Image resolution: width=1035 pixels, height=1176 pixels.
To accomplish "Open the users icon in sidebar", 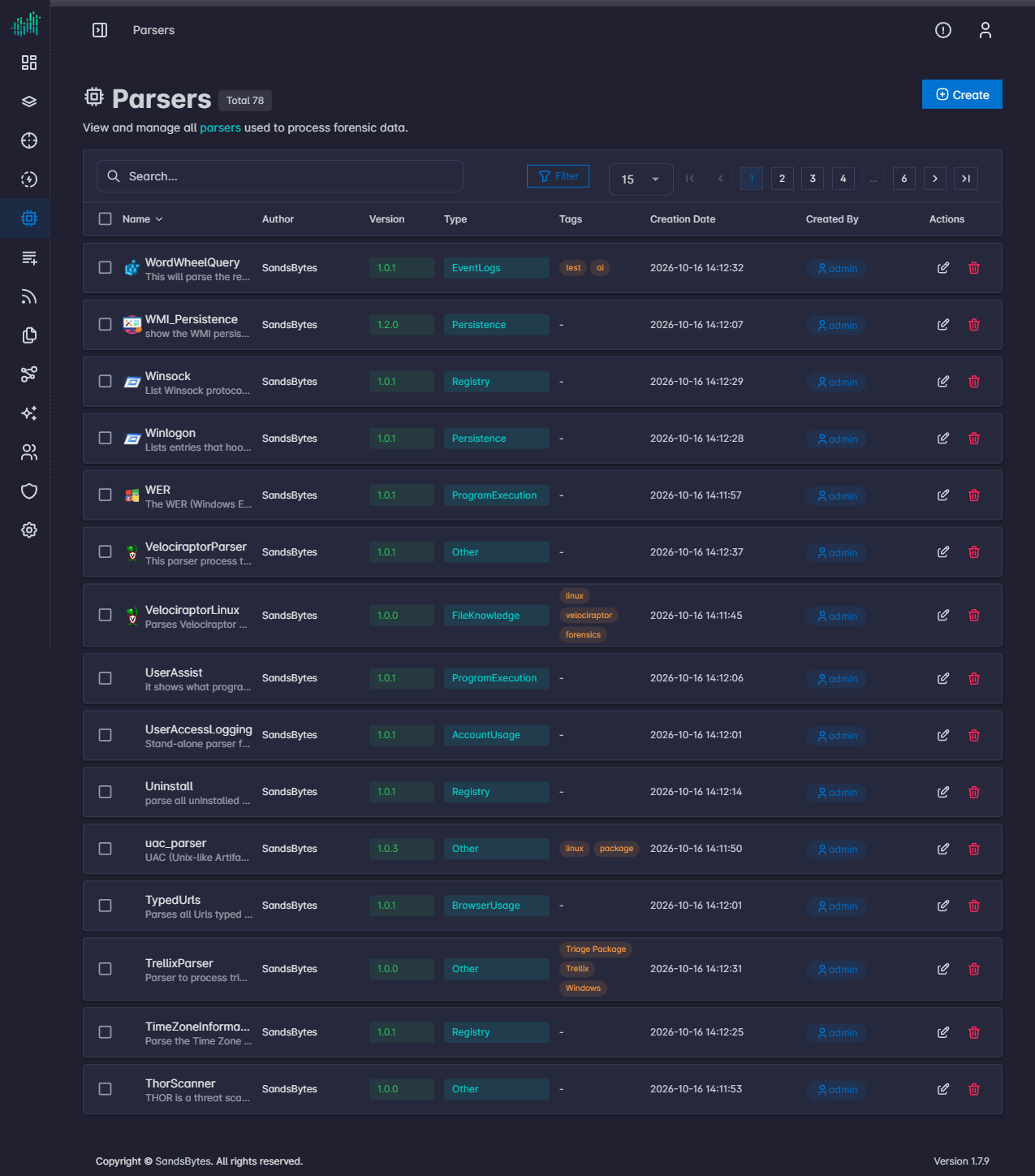I will pos(29,452).
